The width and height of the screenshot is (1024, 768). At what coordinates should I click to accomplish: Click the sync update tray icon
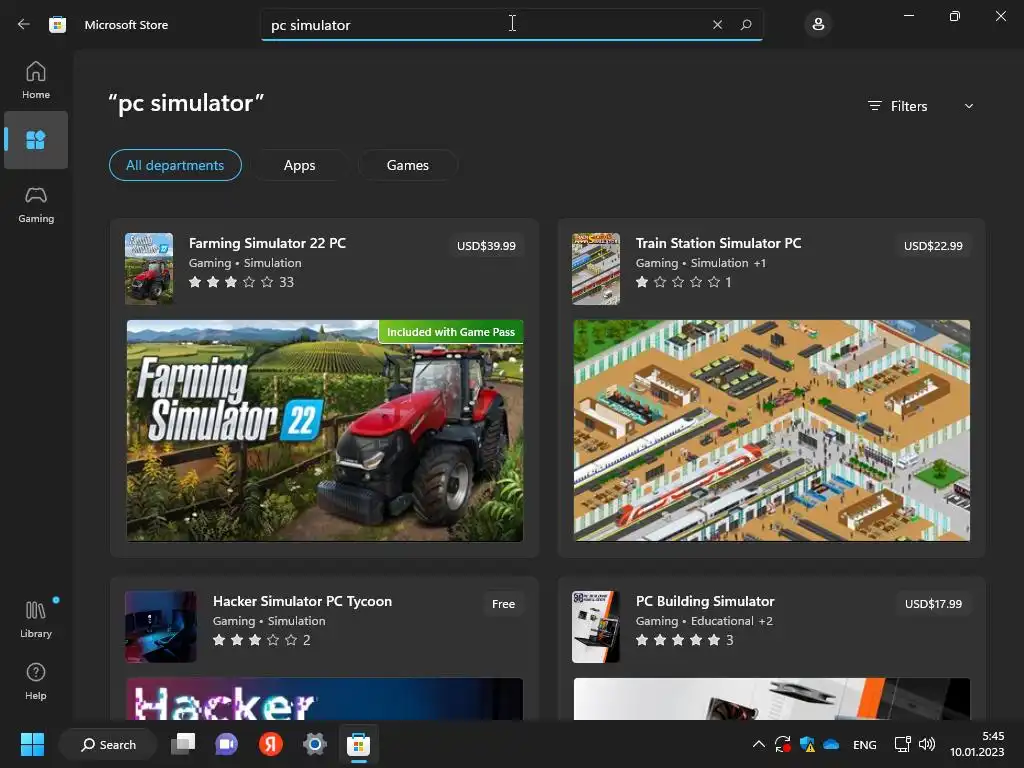[x=782, y=744]
